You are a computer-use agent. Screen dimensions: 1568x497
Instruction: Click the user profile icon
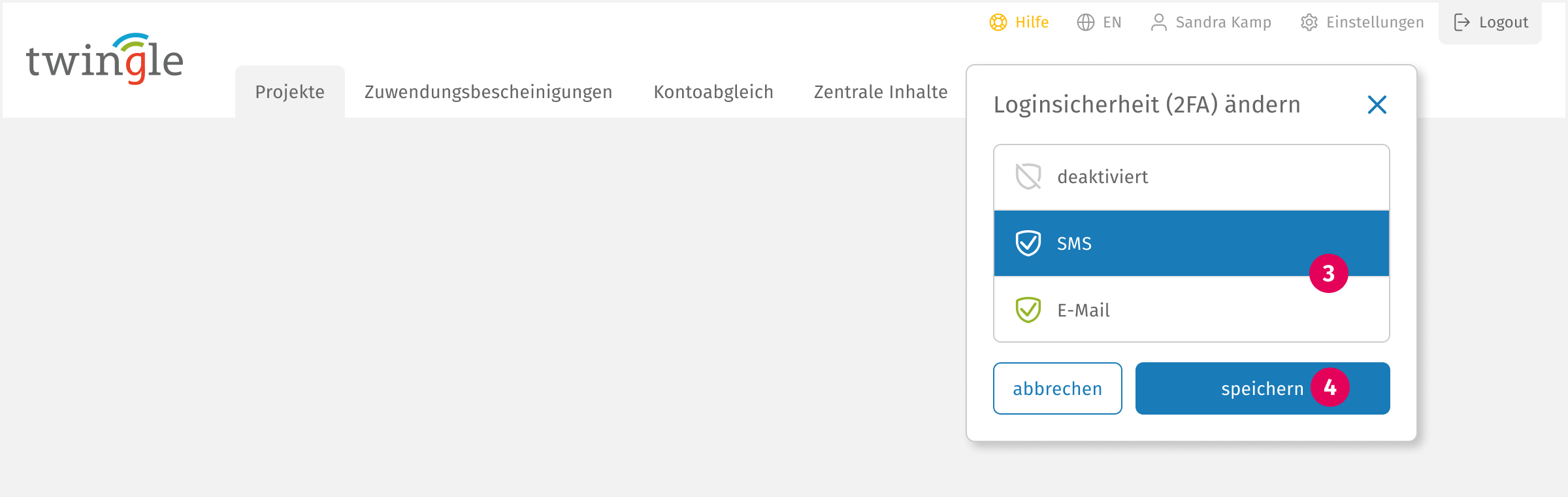point(1159,22)
